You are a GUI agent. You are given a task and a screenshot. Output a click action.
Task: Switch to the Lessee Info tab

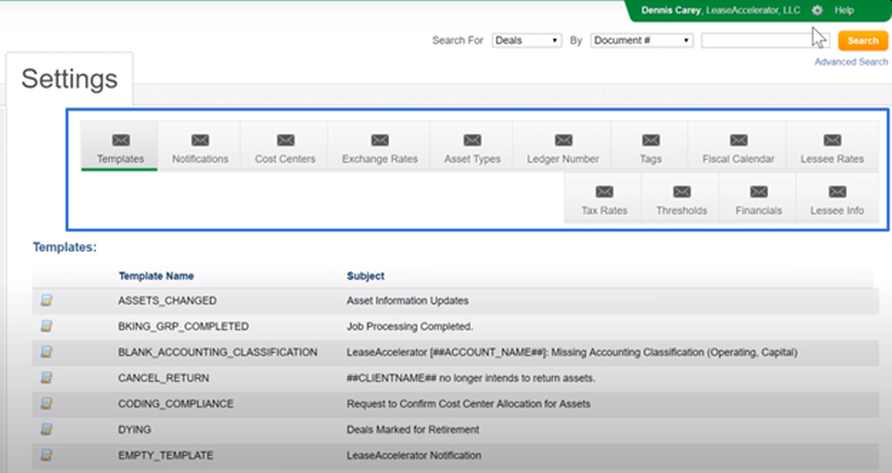[x=837, y=199]
